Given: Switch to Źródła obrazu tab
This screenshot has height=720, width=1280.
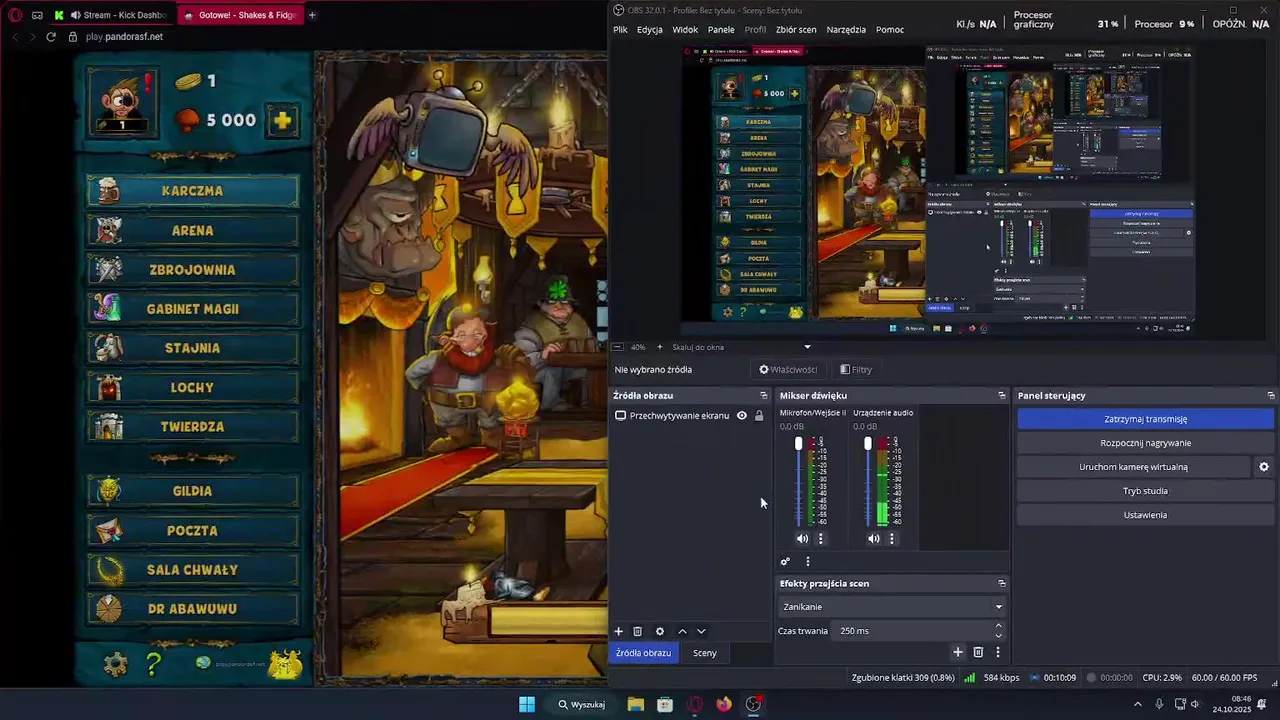Looking at the screenshot, I should click(x=643, y=653).
